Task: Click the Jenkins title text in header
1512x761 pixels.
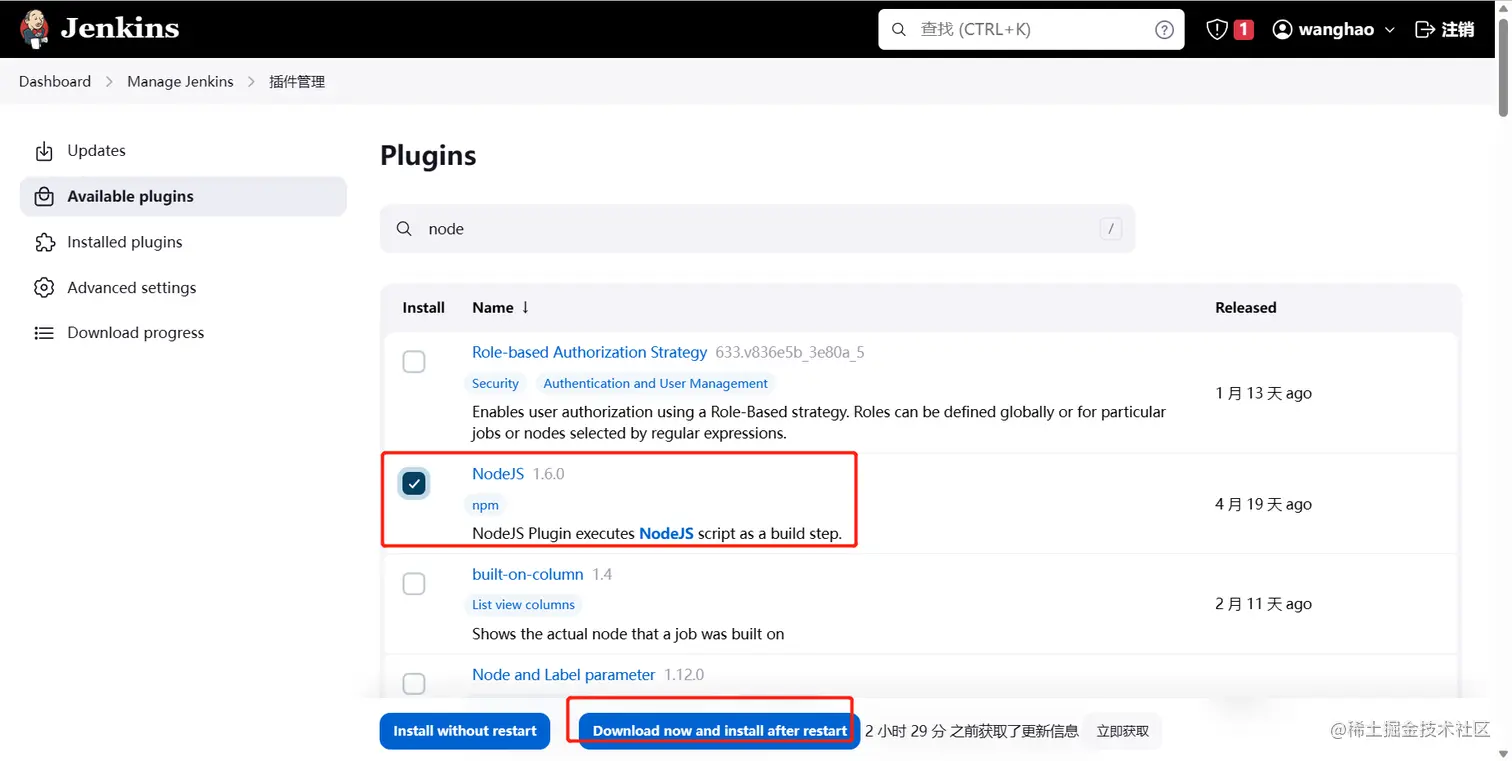Action: pyautogui.click(x=120, y=29)
